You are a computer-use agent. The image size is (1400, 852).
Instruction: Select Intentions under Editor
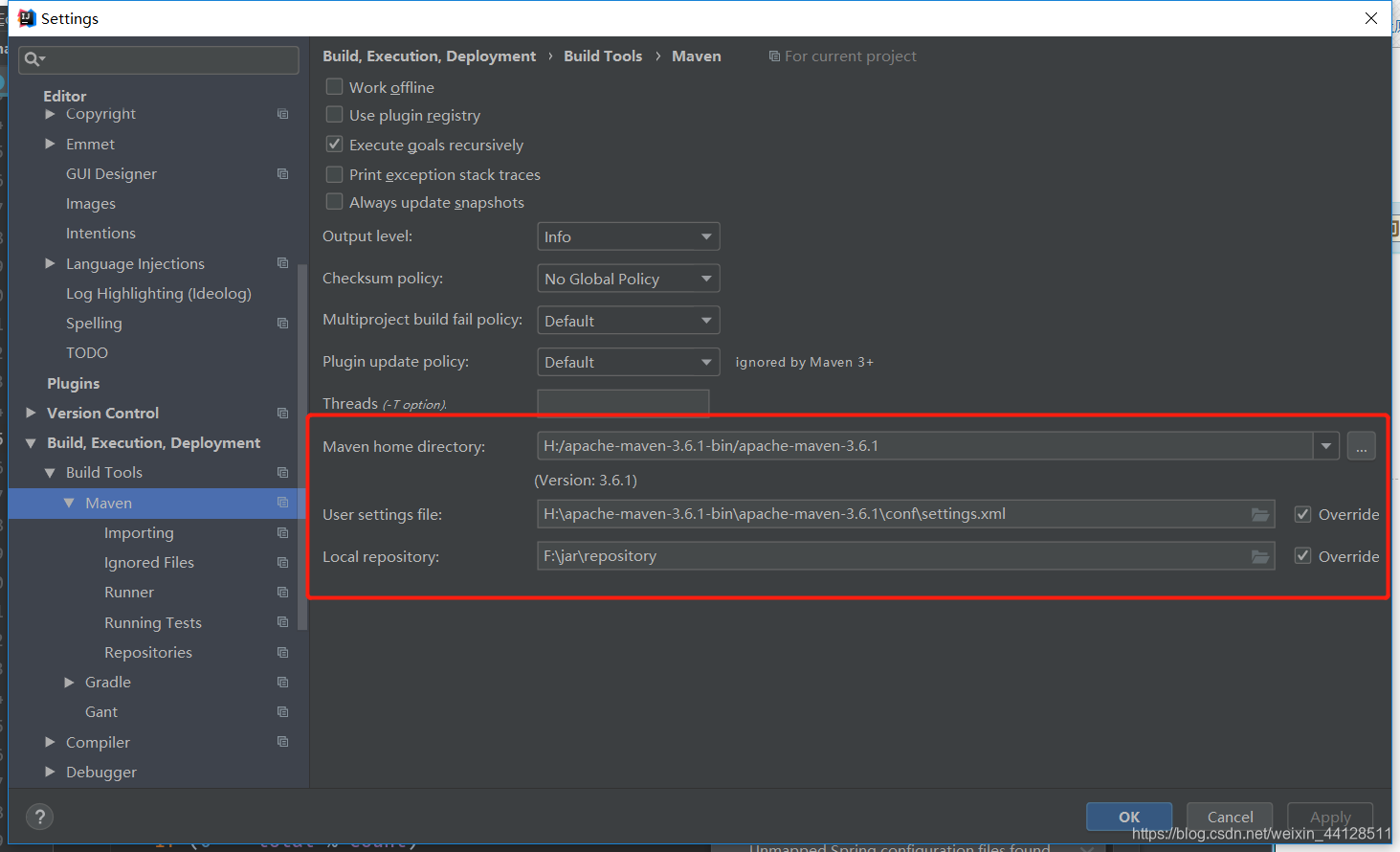[x=100, y=234]
